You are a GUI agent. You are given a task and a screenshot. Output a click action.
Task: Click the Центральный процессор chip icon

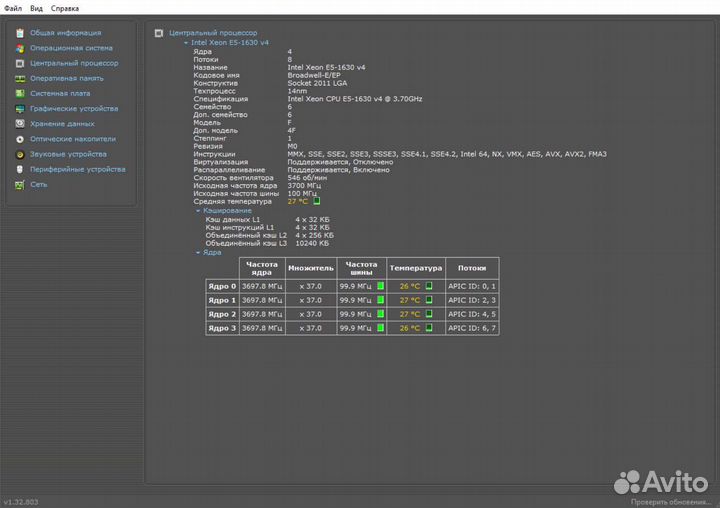[20, 63]
